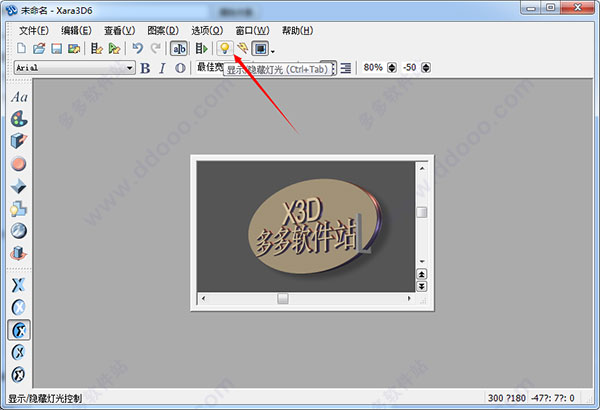The image size is (600, 410).
Task: Minimize the Xara3D6 window
Action: (x=532, y=7)
